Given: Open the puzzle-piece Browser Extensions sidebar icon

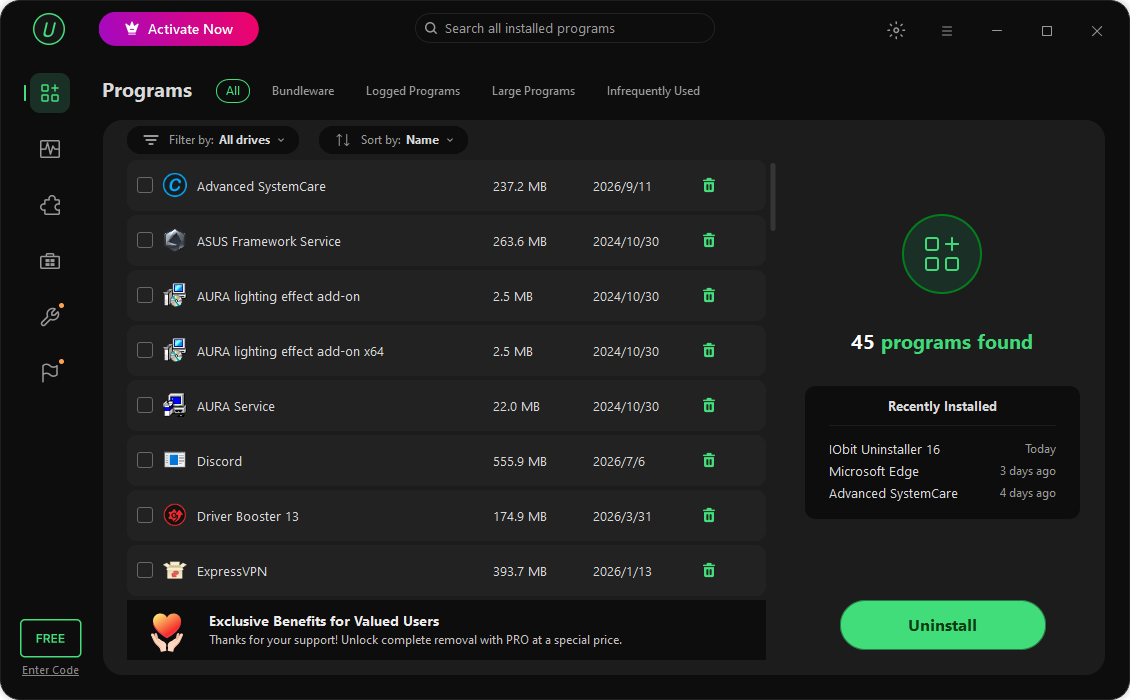Looking at the screenshot, I should [50, 205].
